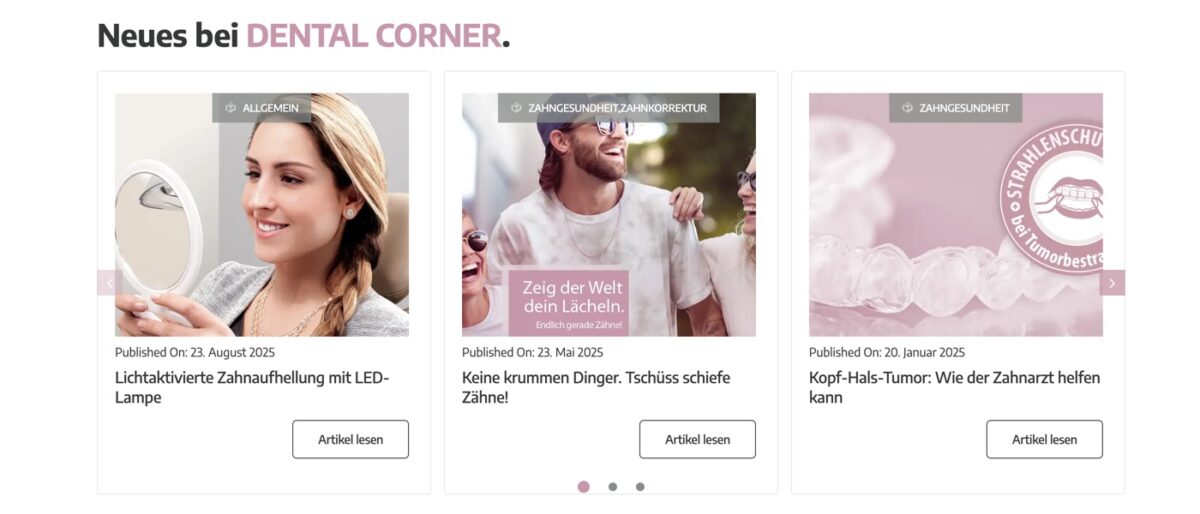
Task: Click the Zahngesundheit tag icon on third card
Action: pos(907,108)
